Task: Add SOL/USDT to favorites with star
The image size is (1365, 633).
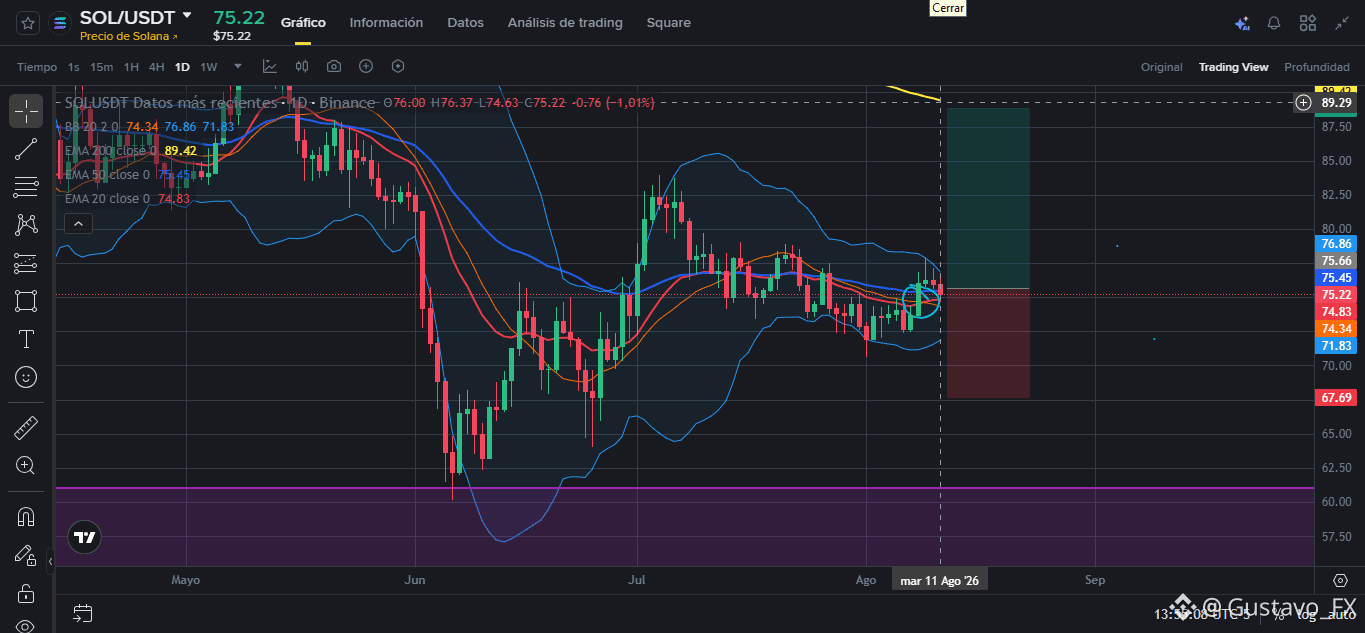Action: (28, 23)
